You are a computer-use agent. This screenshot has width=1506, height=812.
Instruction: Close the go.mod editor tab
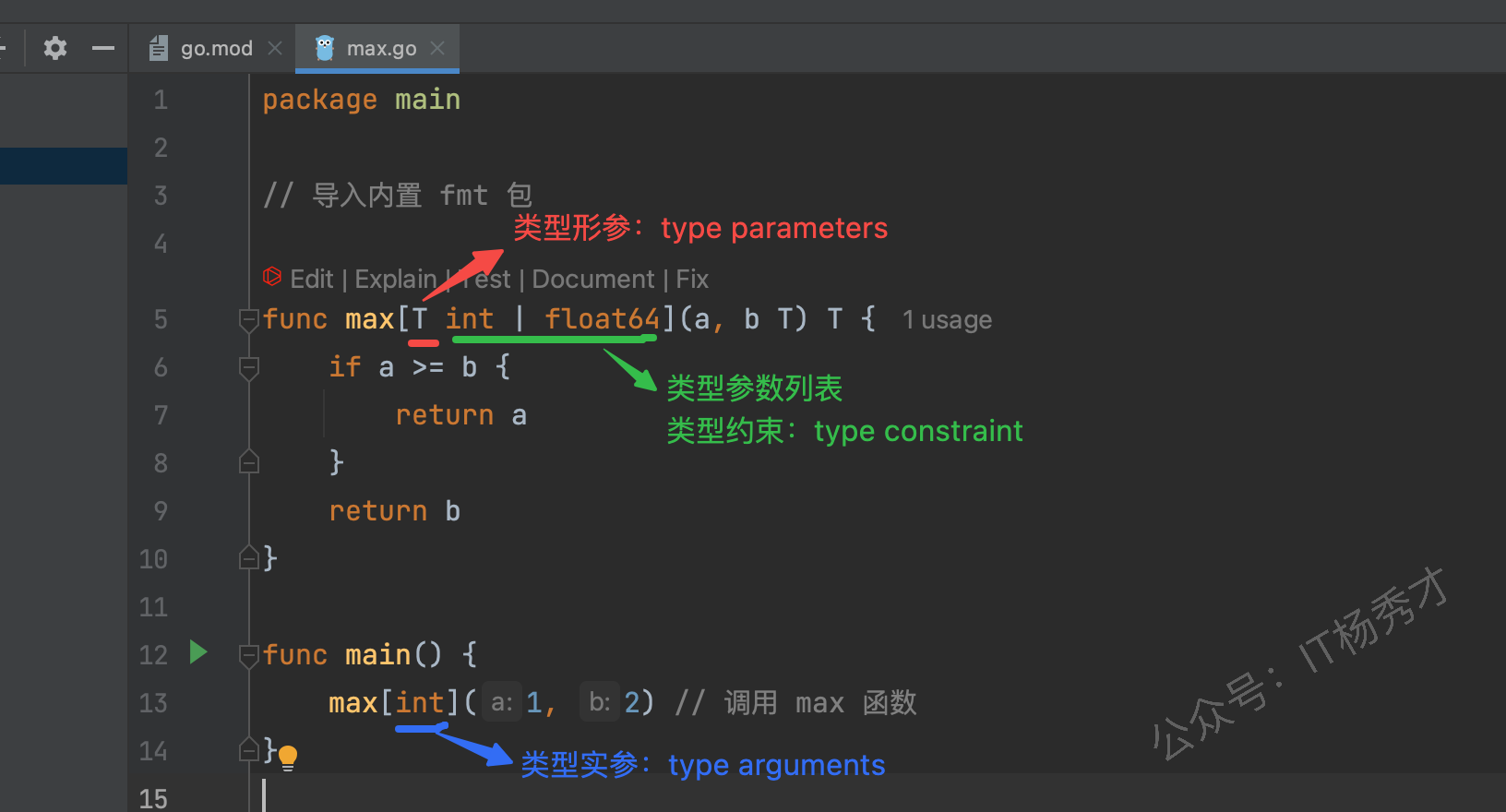[275, 48]
